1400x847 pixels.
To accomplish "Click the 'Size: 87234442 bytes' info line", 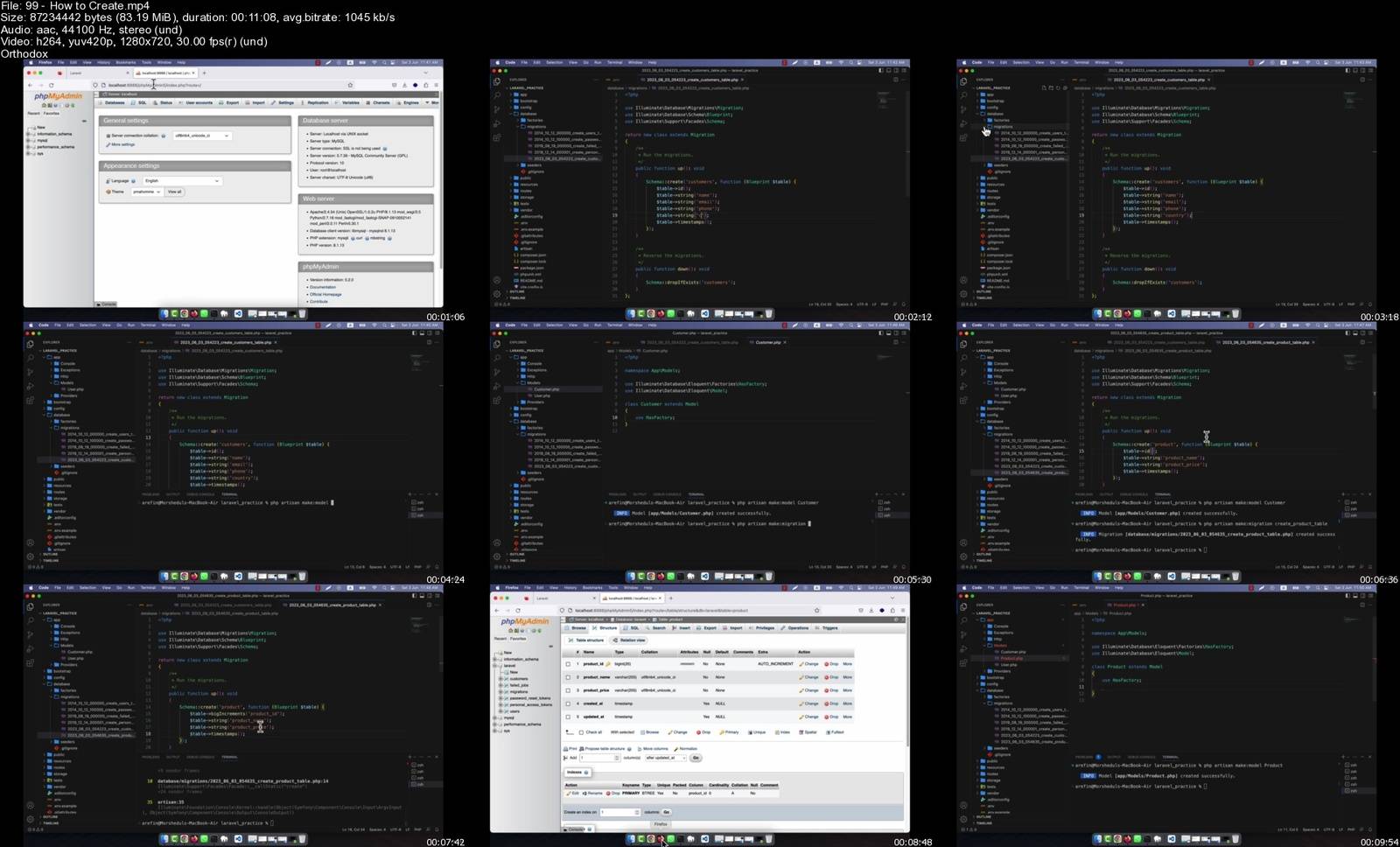I will 198,17.
